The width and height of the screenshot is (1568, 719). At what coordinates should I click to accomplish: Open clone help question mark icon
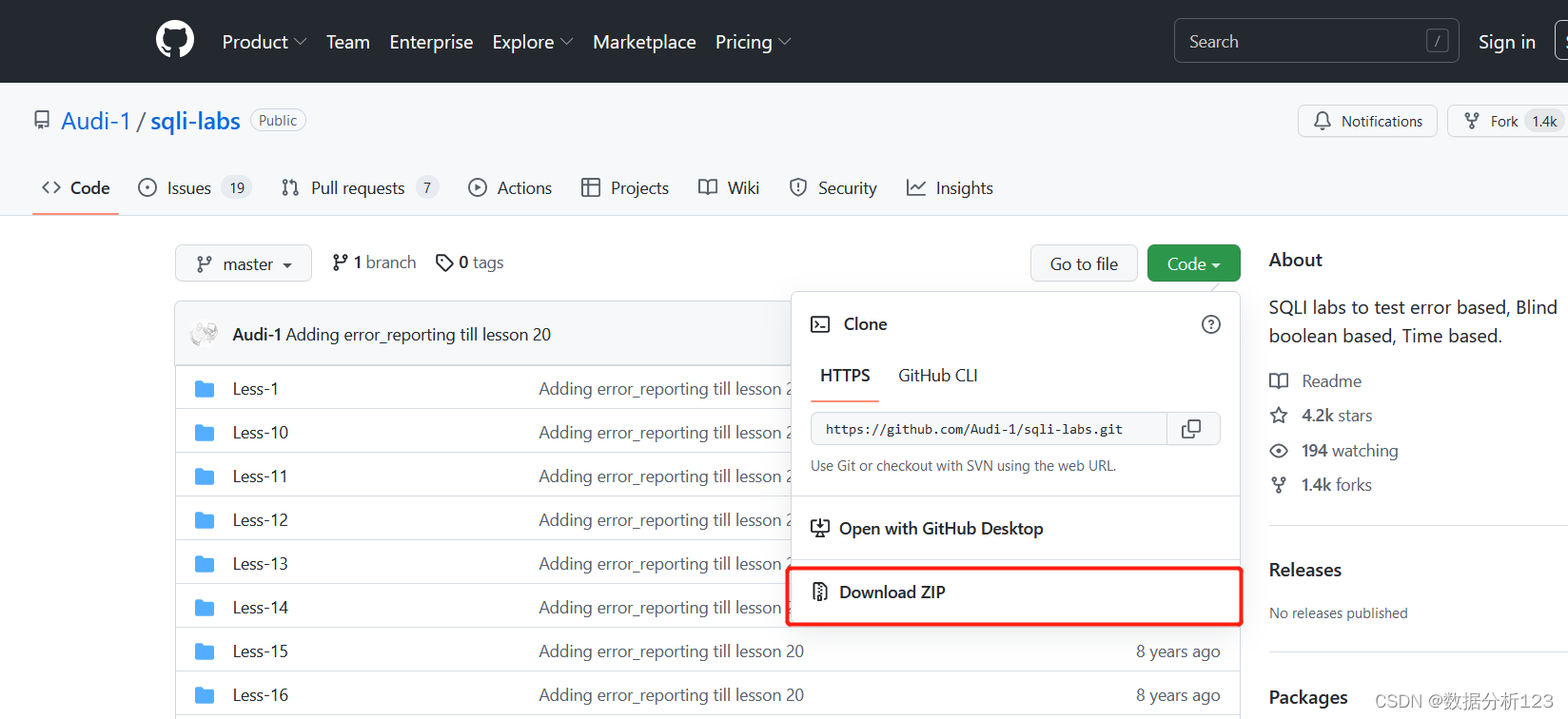tap(1211, 324)
